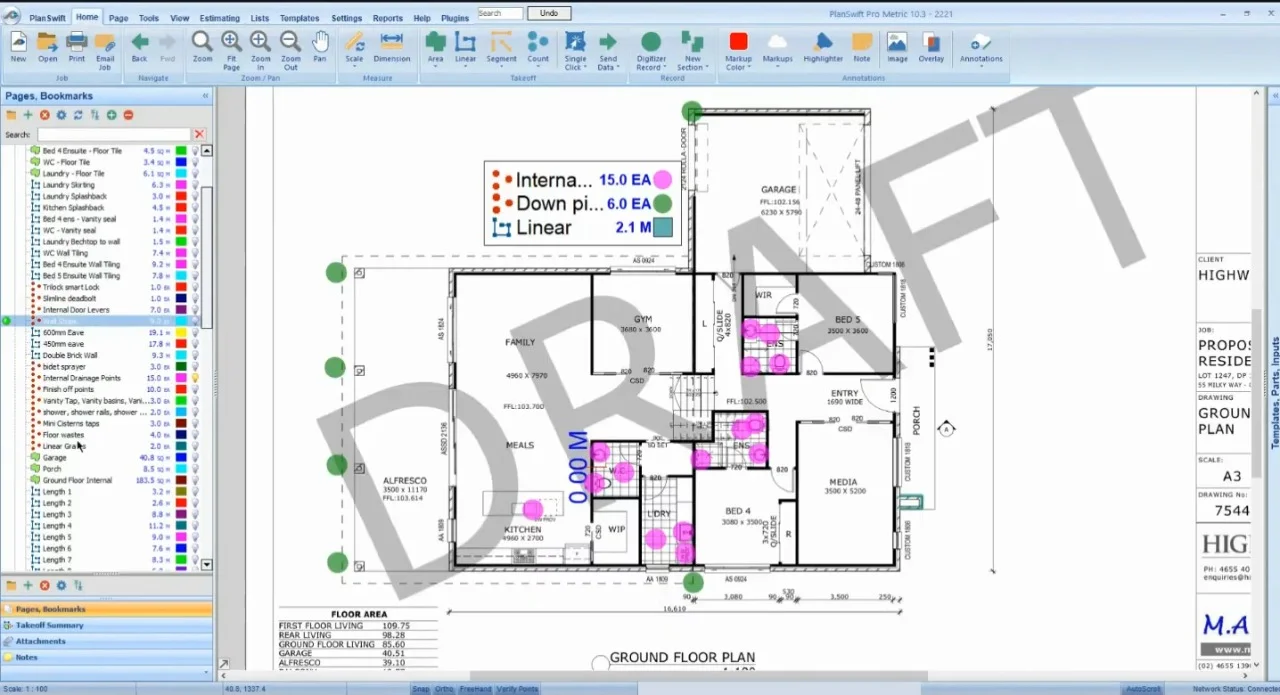
Task: Select the Segment takeoff tool
Action: point(502,47)
